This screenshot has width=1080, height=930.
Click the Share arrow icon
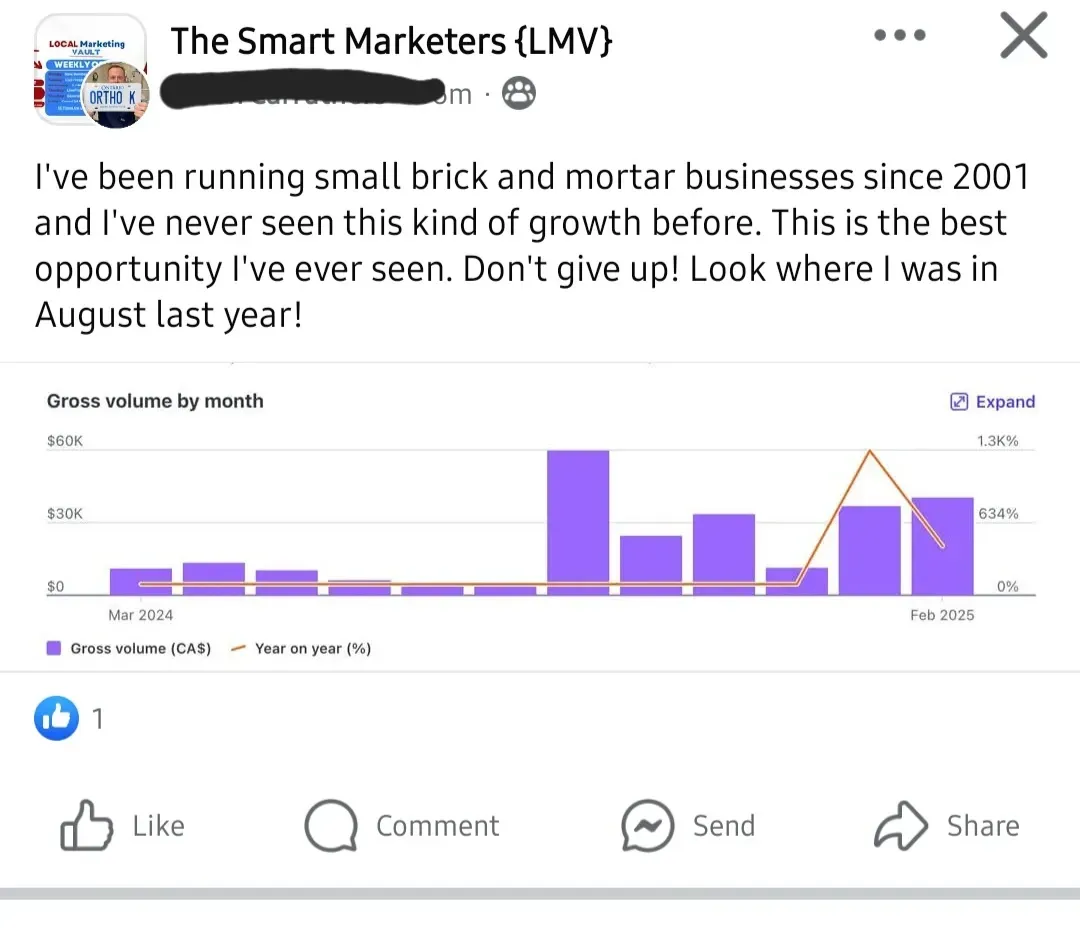pos(901,826)
